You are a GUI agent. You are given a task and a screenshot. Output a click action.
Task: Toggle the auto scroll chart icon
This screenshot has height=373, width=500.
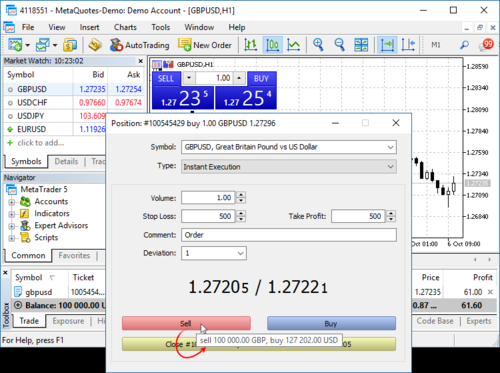(x=387, y=45)
